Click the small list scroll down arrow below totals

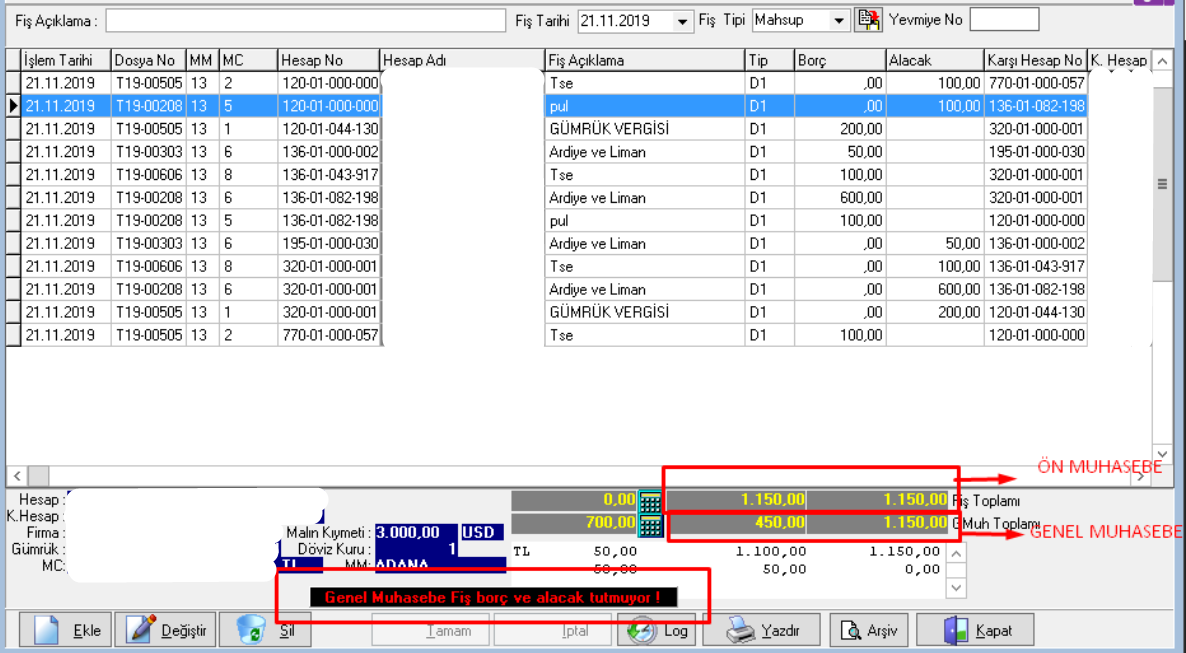[956, 588]
